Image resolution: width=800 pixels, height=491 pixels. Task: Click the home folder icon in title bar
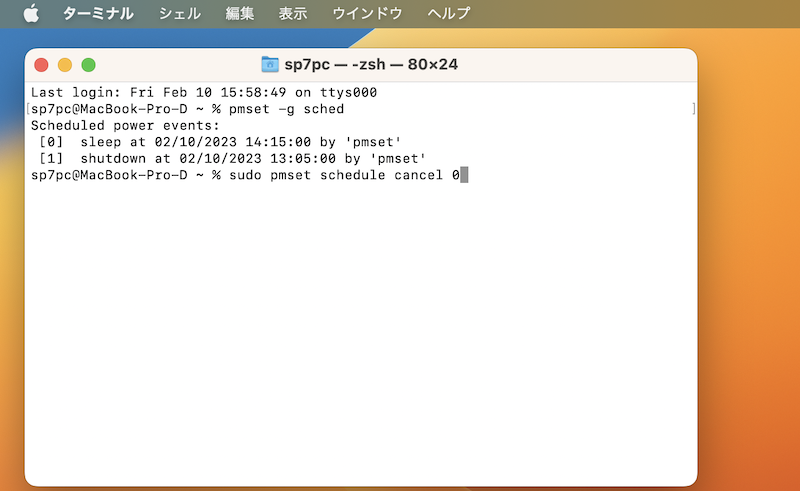point(269,64)
